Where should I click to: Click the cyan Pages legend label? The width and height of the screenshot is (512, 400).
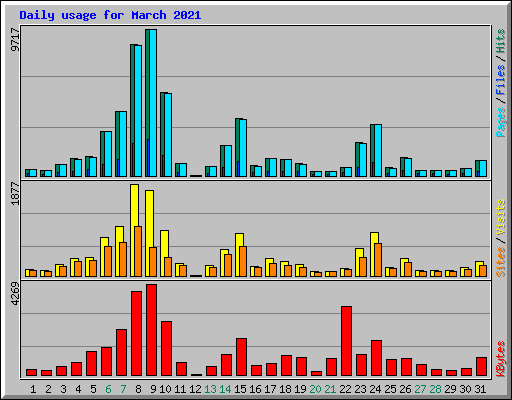500,122
